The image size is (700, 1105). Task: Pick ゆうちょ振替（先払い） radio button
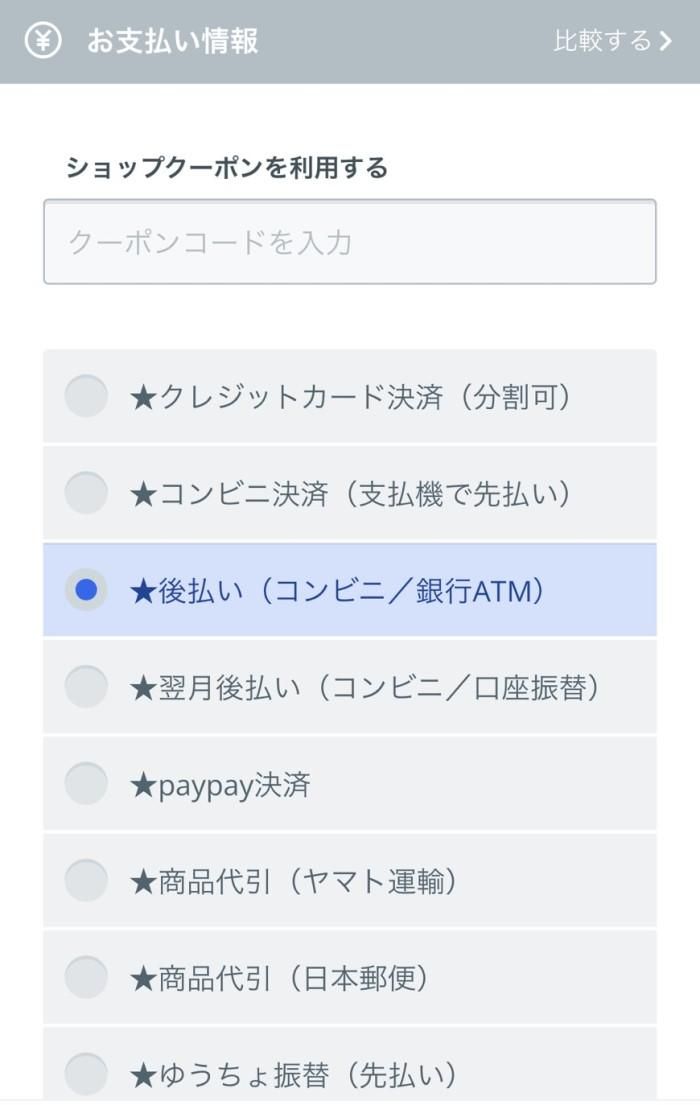(x=86, y=1074)
